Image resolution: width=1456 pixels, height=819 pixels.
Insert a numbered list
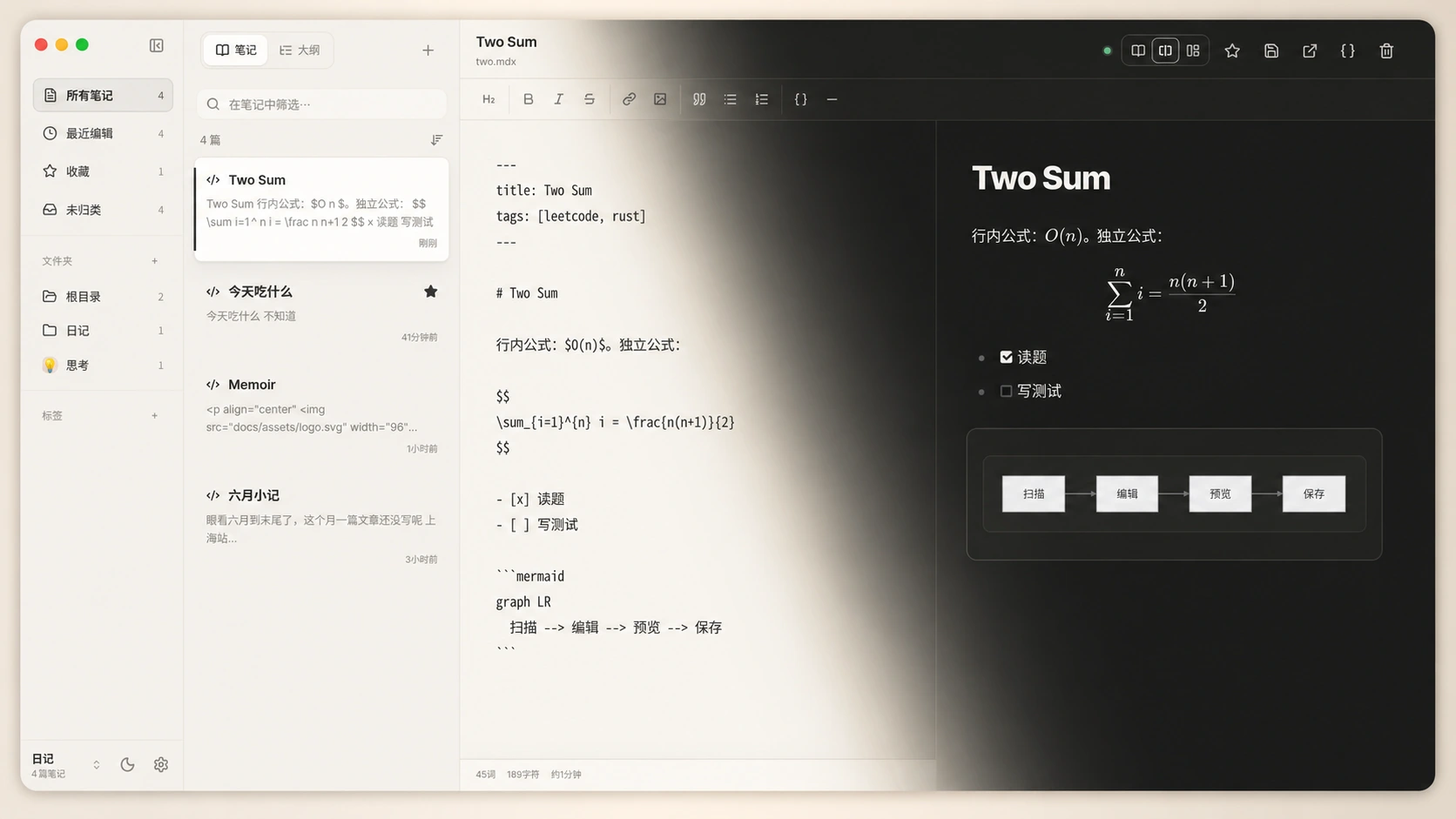click(762, 99)
